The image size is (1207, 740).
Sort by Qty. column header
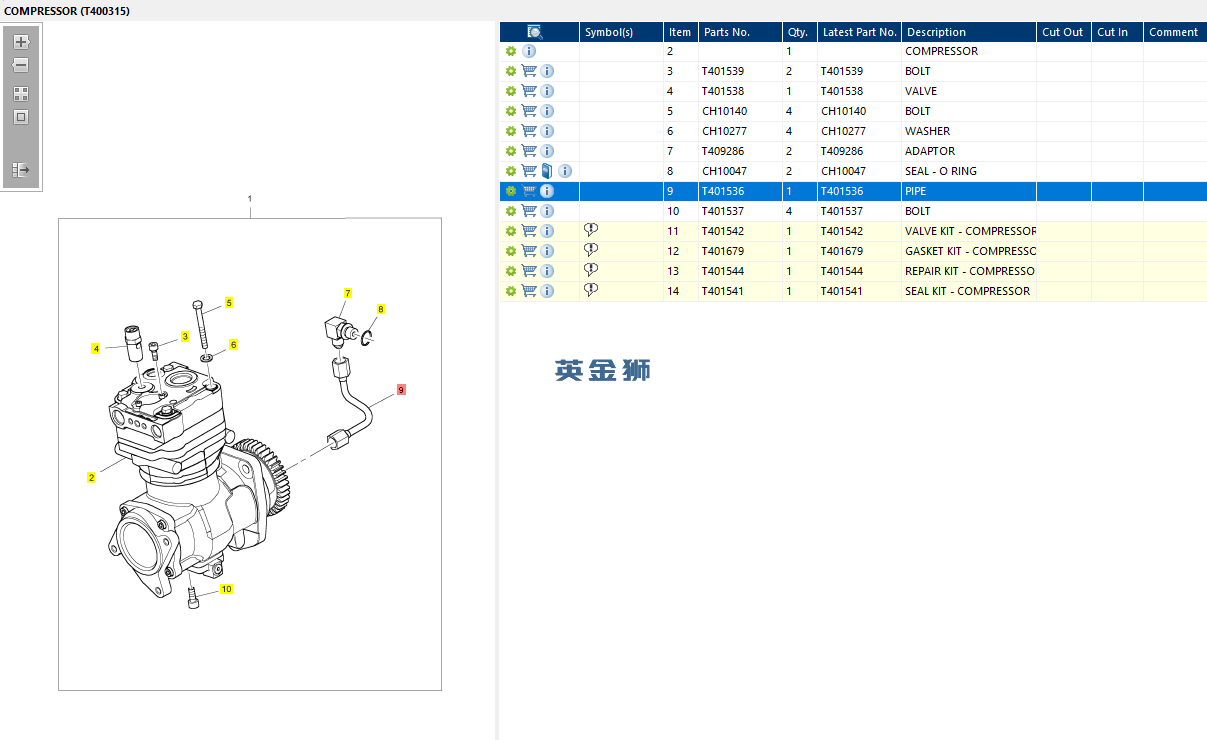(x=799, y=32)
